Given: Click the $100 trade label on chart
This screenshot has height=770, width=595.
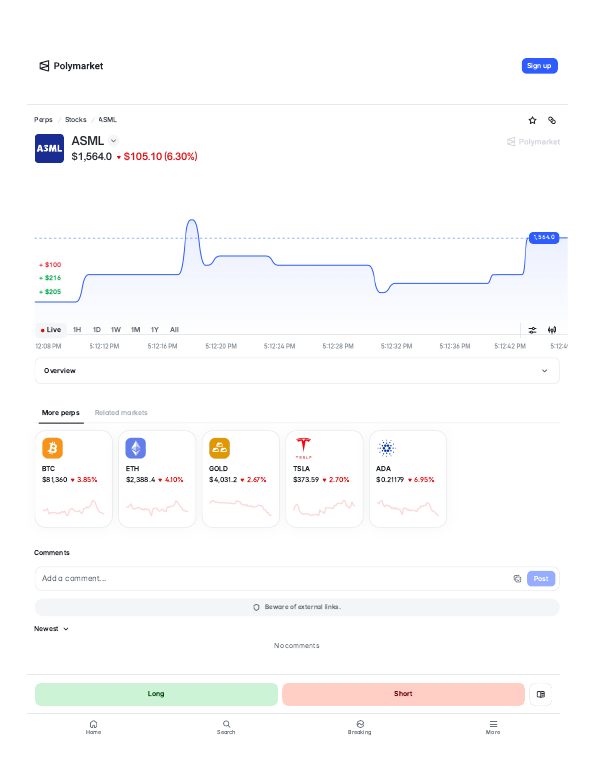Looking at the screenshot, I should coord(50,265).
